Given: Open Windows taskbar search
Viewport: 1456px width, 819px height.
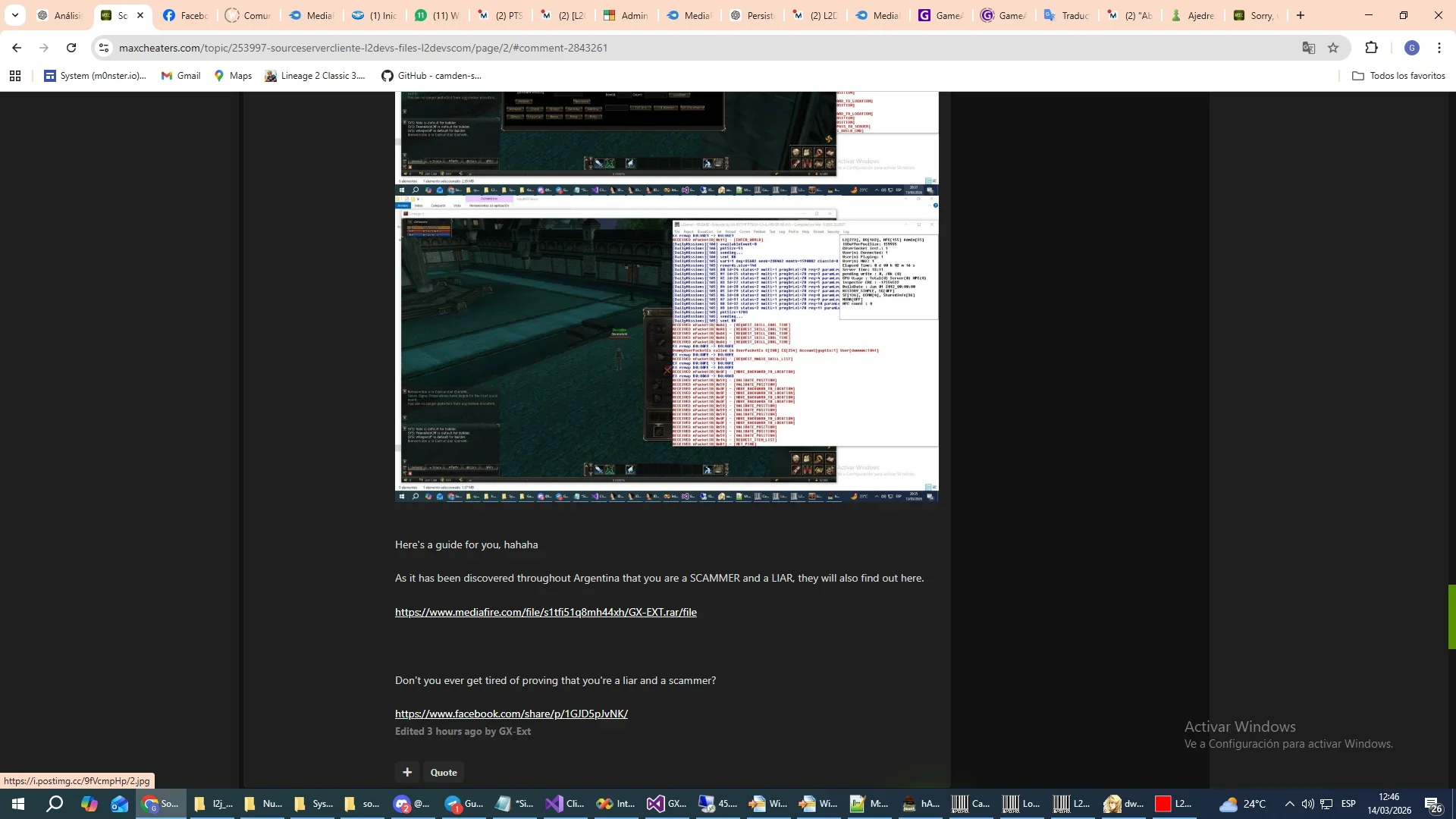Looking at the screenshot, I should 55,804.
